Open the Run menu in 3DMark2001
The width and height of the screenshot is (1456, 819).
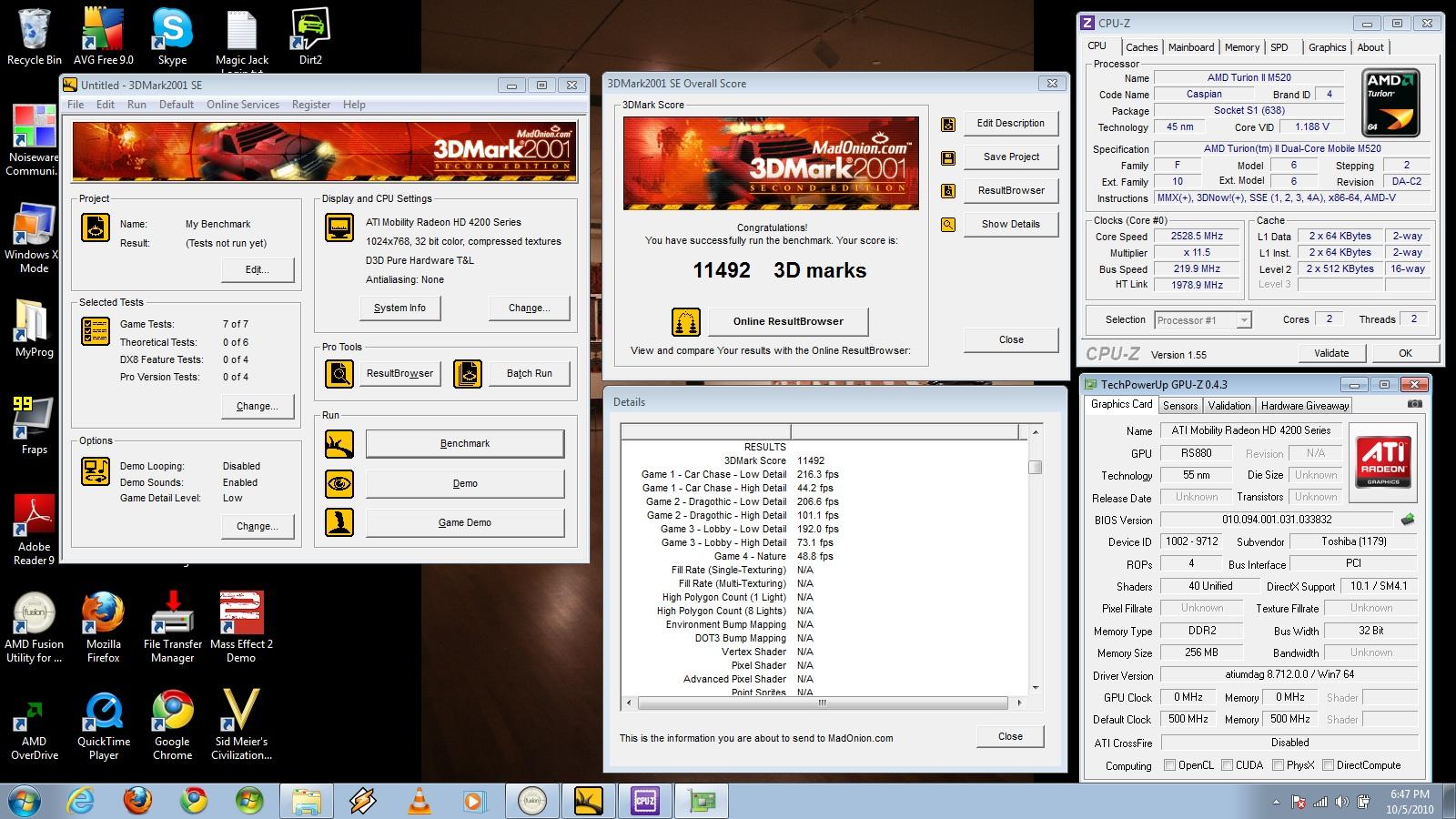[x=136, y=105]
